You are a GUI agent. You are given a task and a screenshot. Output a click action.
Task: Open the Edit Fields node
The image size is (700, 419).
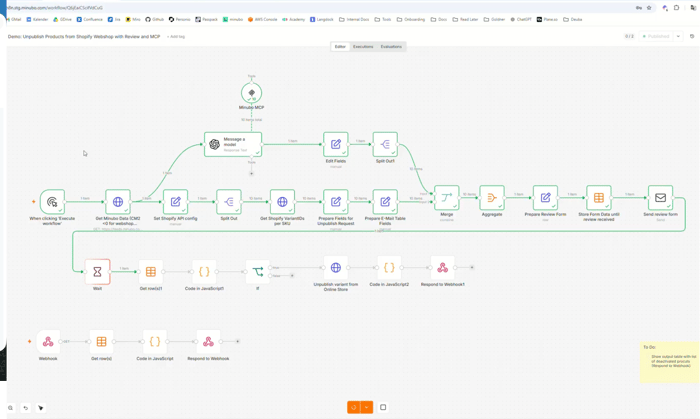click(x=336, y=144)
